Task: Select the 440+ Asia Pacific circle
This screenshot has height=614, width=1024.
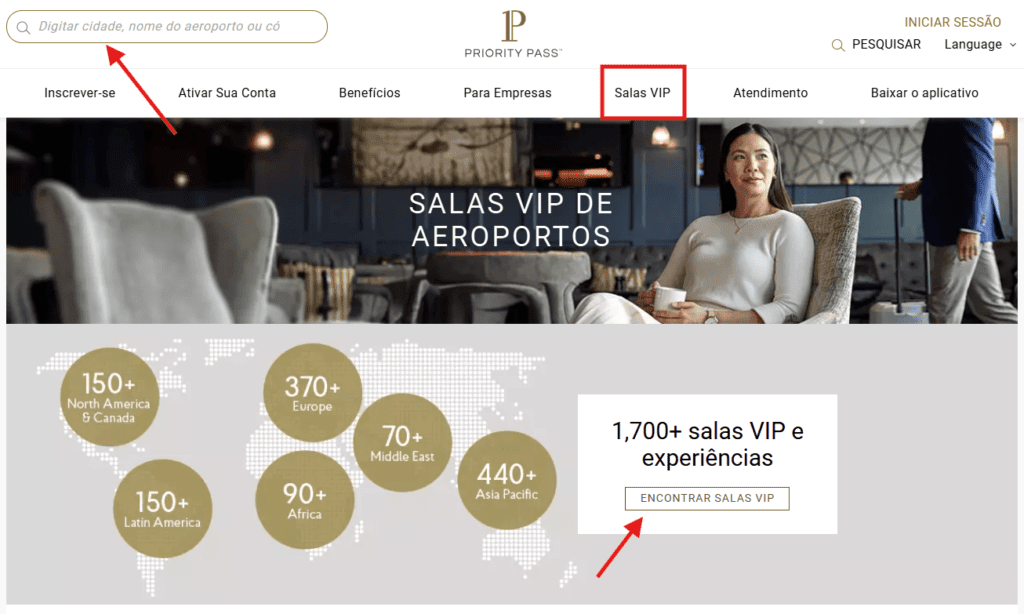Action: tap(507, 480)
